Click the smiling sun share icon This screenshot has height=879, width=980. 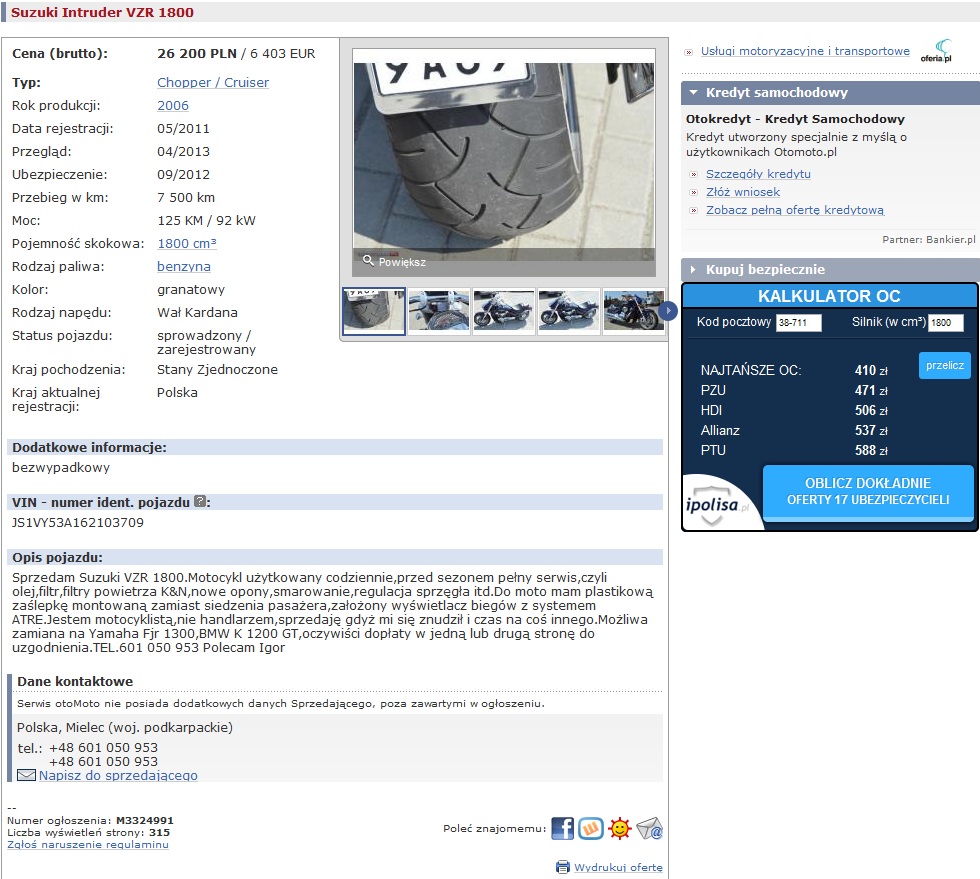[620, 828]
